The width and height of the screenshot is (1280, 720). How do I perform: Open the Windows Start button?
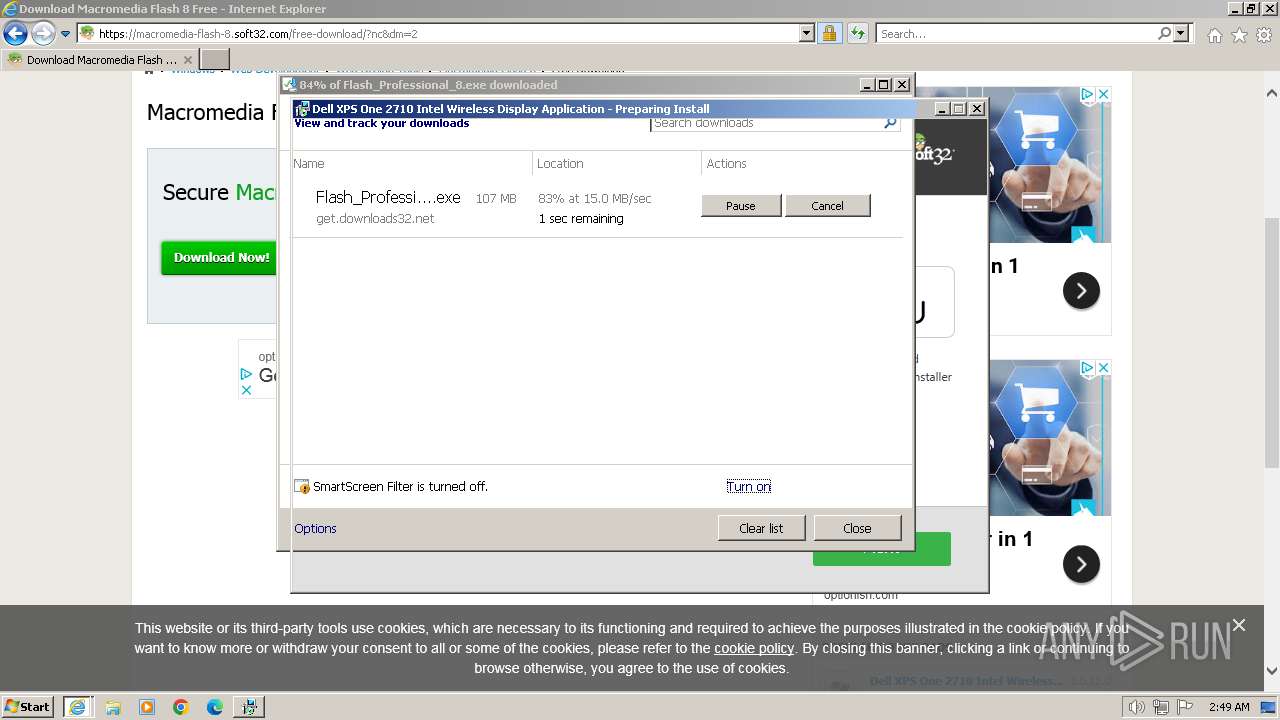[28, 706]
